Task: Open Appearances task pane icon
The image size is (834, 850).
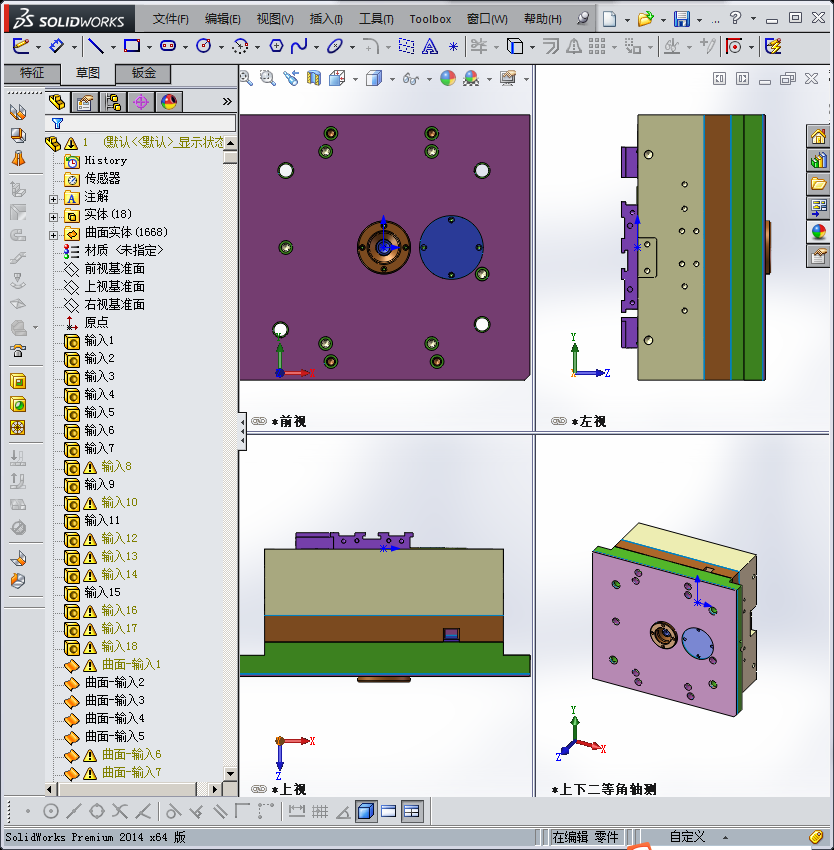Action: pyautogui.click(x=818, y=232)
